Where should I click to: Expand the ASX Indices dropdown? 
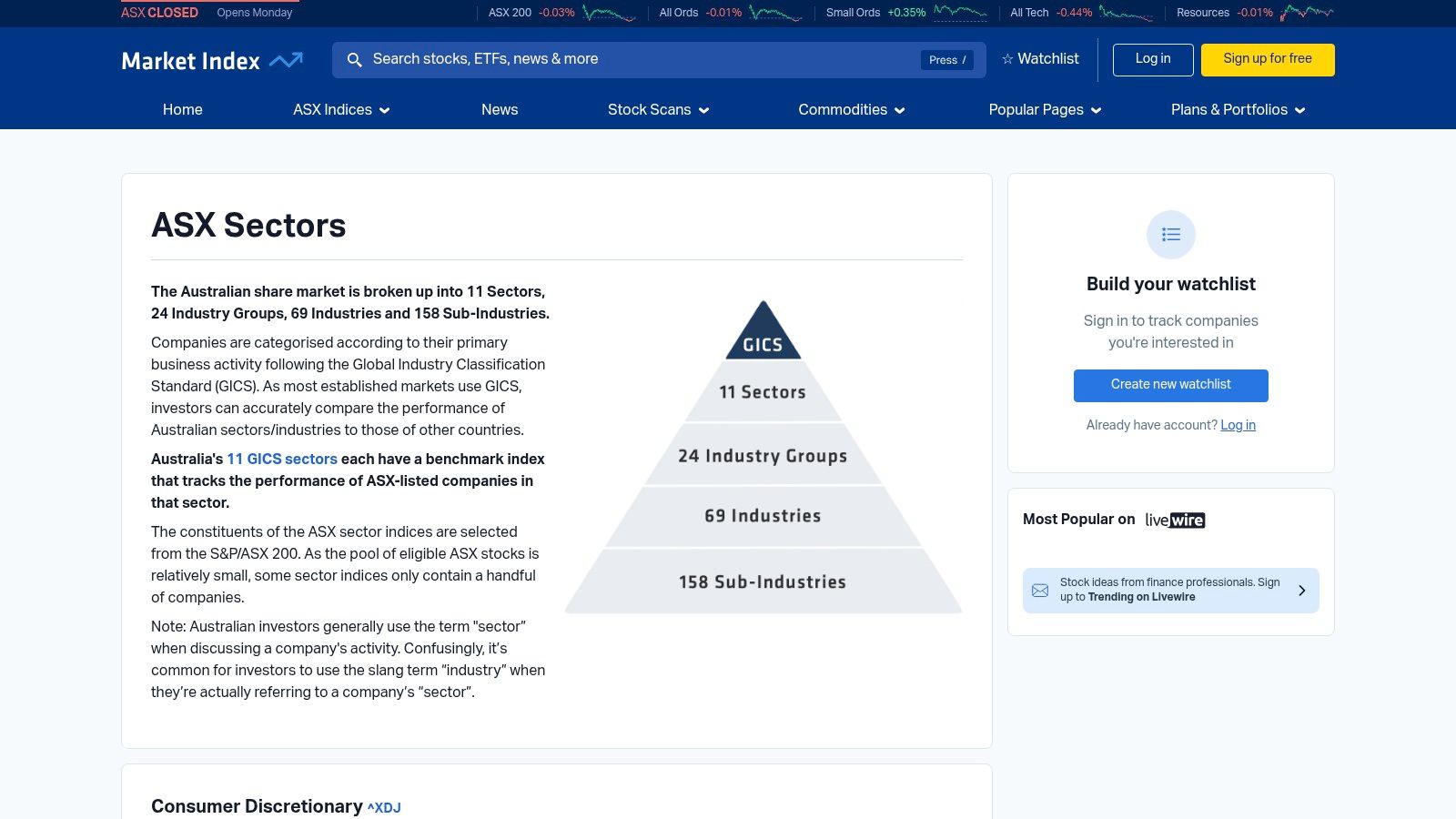[x=341, y=110]
